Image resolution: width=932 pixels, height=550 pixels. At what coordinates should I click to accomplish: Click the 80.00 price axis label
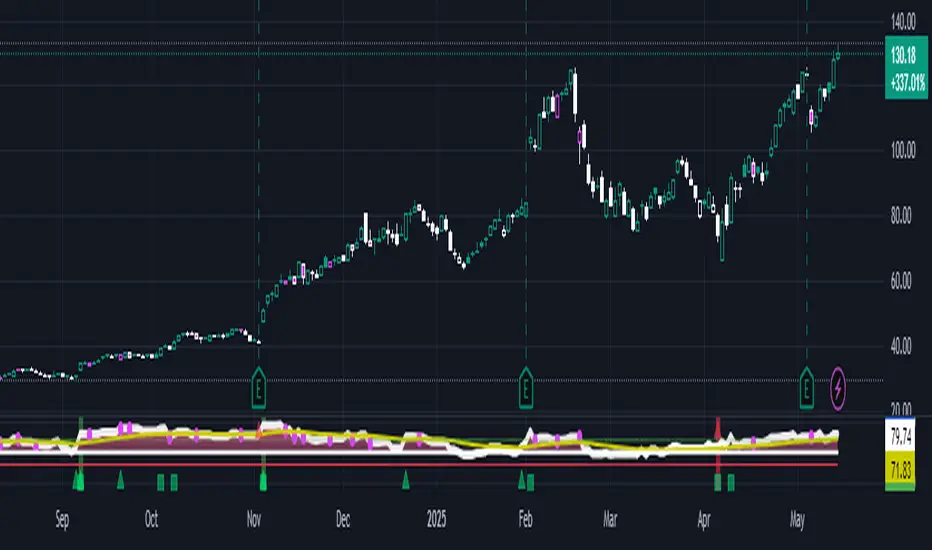(x=902, y=216)
